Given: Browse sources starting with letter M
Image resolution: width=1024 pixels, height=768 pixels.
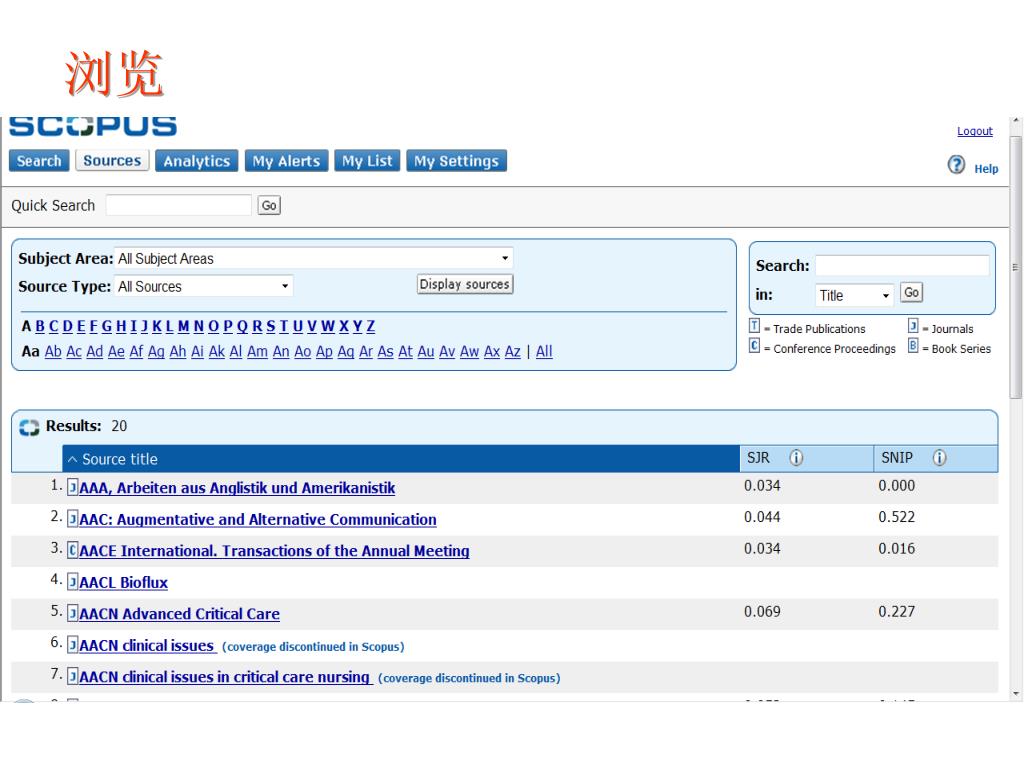Looking at the screenshot, I should pos(184,326).
